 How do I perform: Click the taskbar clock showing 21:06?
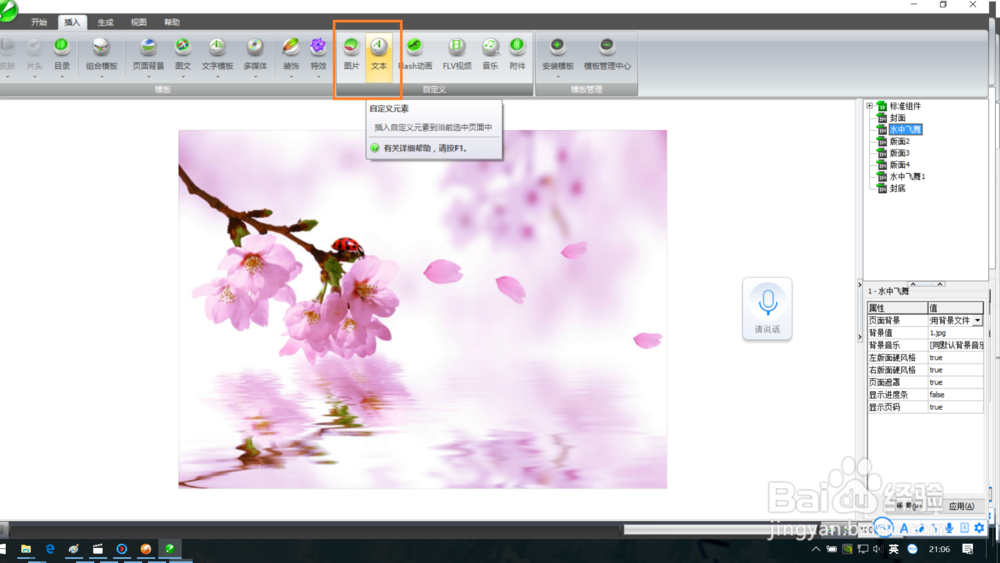(939, 549)
